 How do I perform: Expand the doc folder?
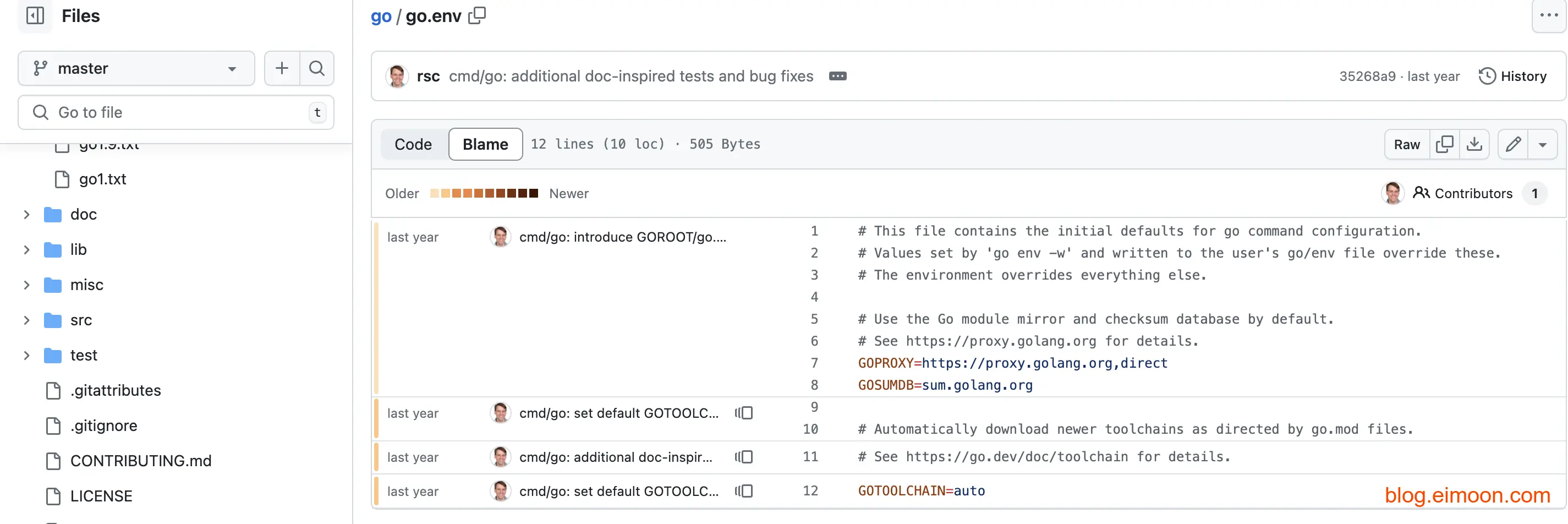[x=27, y=215]
